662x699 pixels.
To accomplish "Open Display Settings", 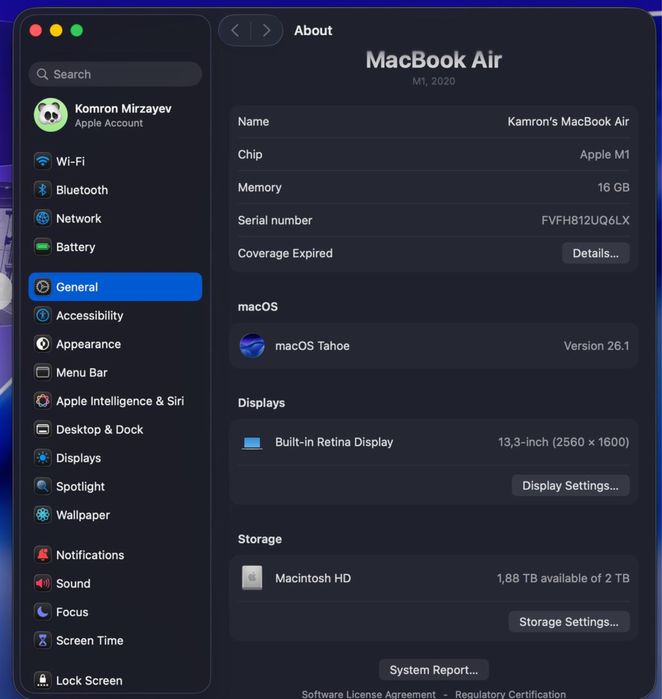I will tap(570, 485).
